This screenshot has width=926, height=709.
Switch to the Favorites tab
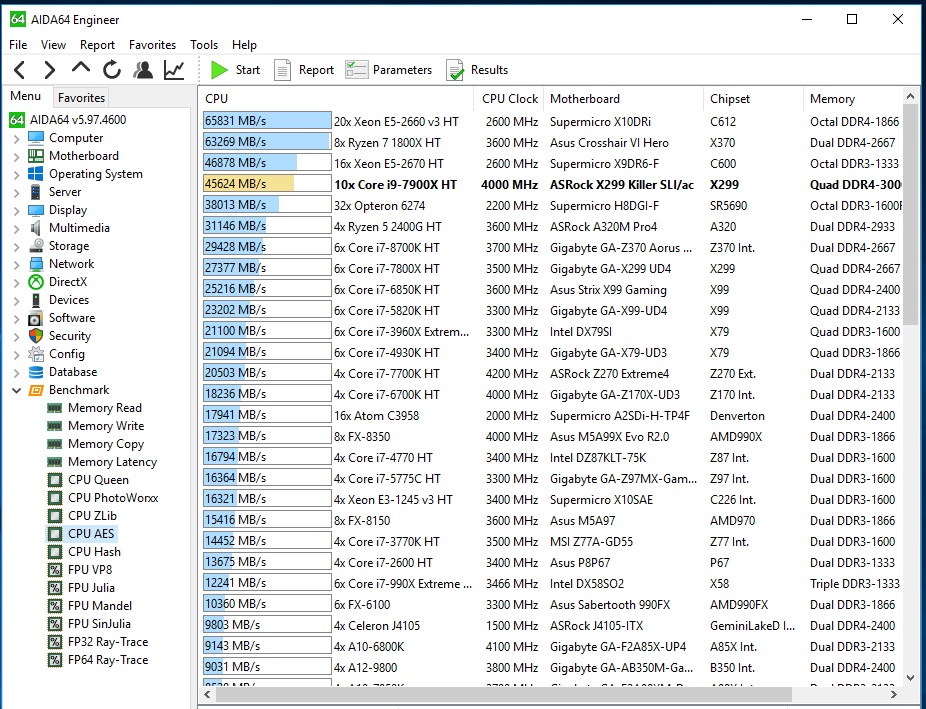[81, 98]
